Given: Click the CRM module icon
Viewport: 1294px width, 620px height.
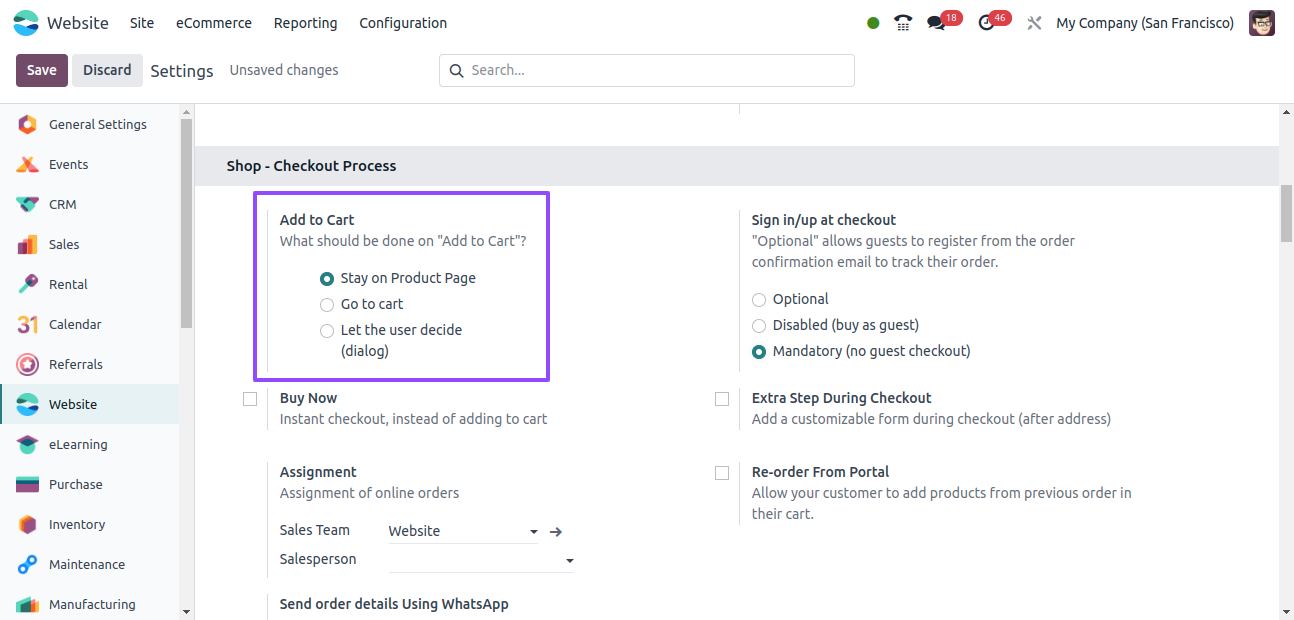Looking at the screenshot, I should pos(28,205).
